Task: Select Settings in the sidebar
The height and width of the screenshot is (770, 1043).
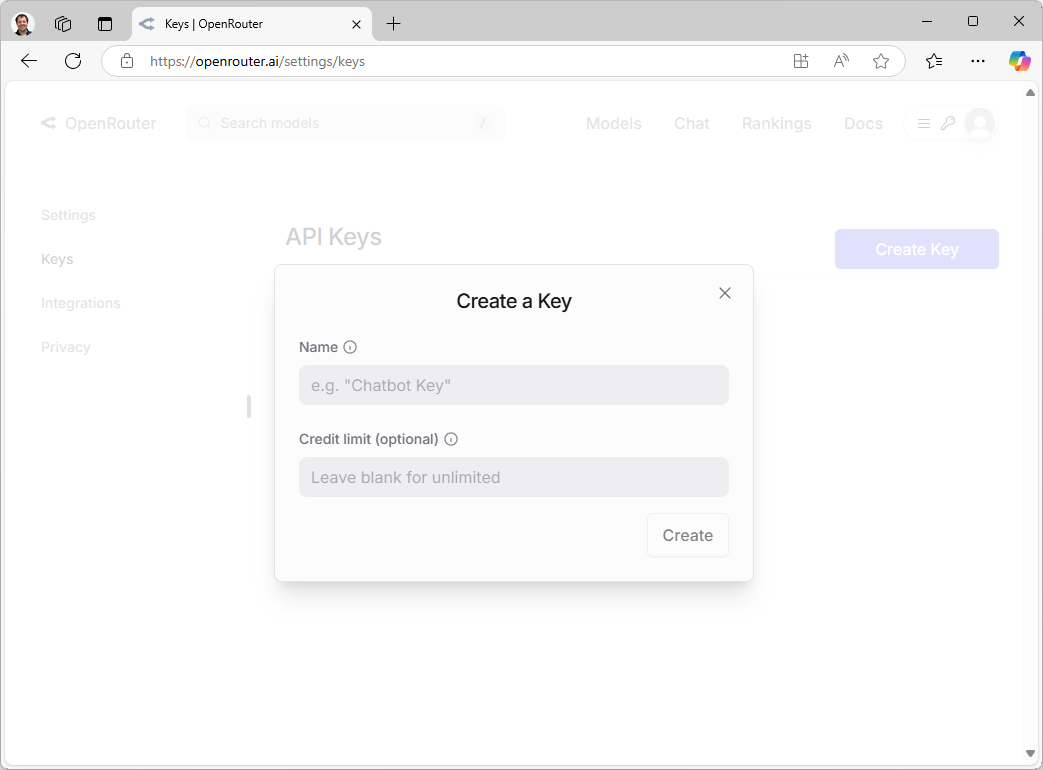Action: [x=69, y=215]
